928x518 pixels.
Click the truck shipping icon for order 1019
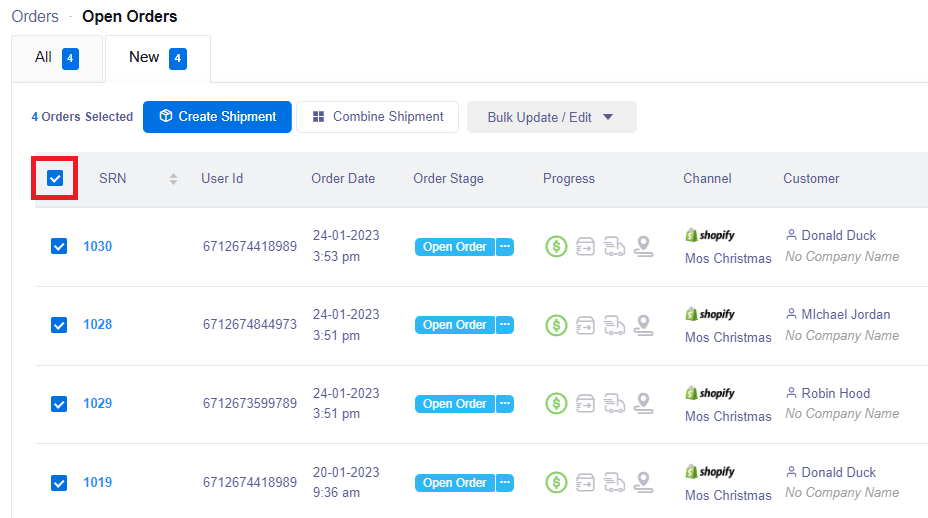point(614,482)
